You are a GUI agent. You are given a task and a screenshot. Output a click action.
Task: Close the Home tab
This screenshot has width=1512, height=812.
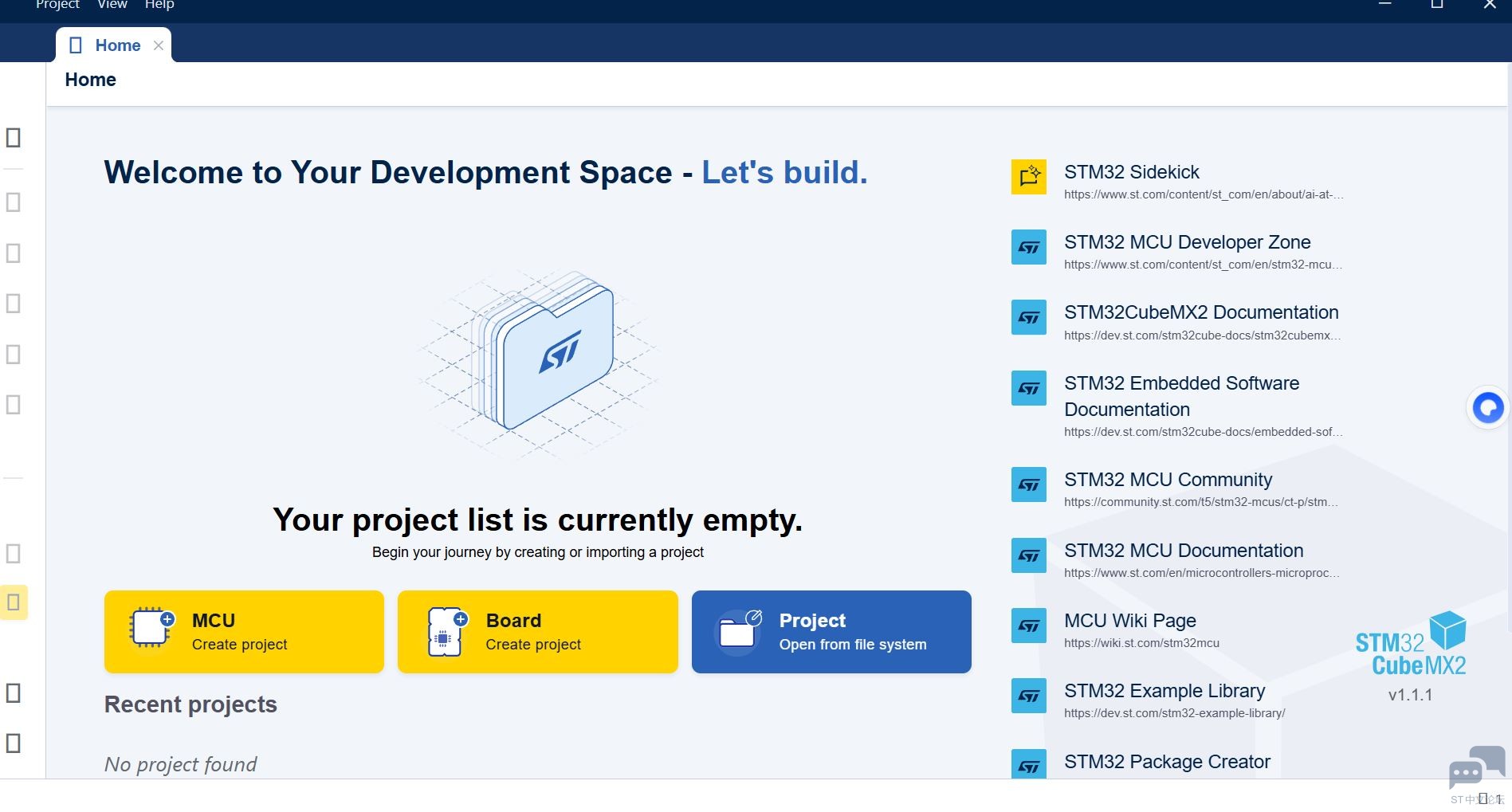click(159, 45)
